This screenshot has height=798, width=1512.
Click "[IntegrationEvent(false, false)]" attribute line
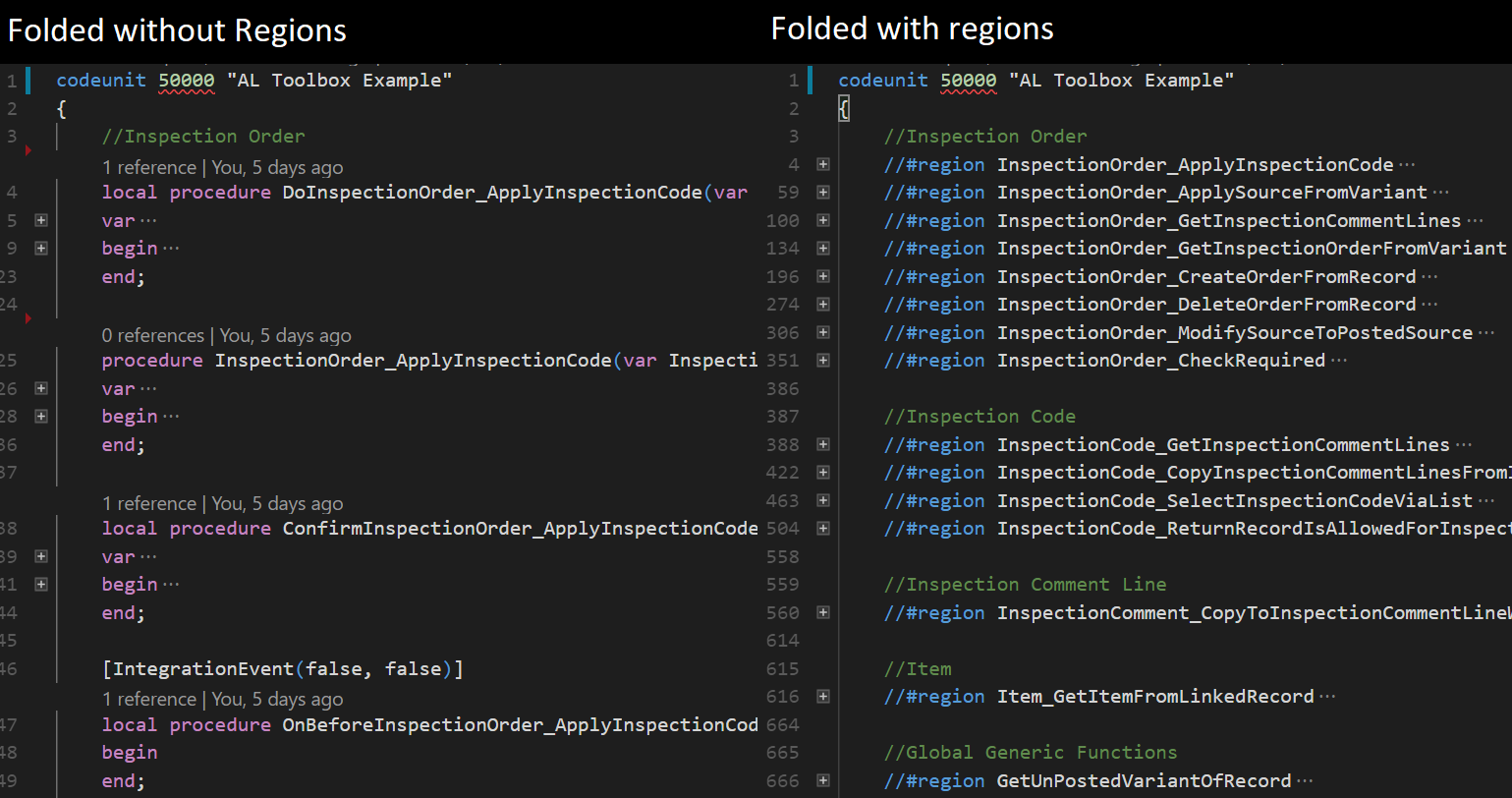(283, 669)
